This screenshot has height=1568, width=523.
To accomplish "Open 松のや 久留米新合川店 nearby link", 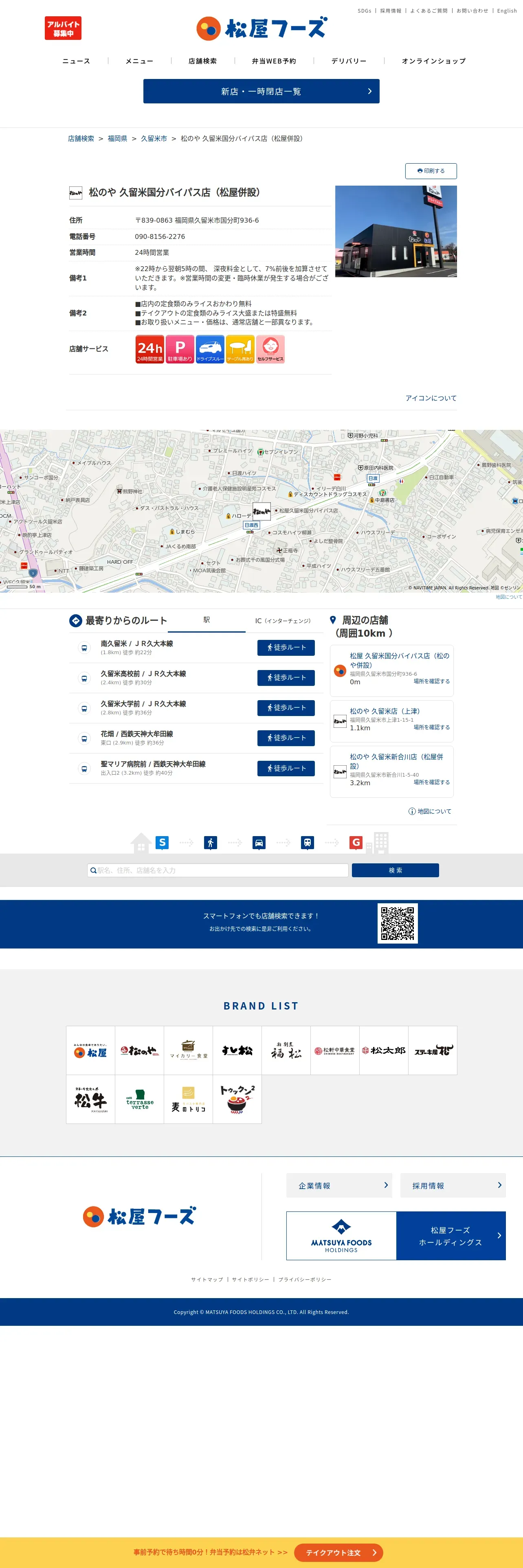I will [x=396, y=762].
